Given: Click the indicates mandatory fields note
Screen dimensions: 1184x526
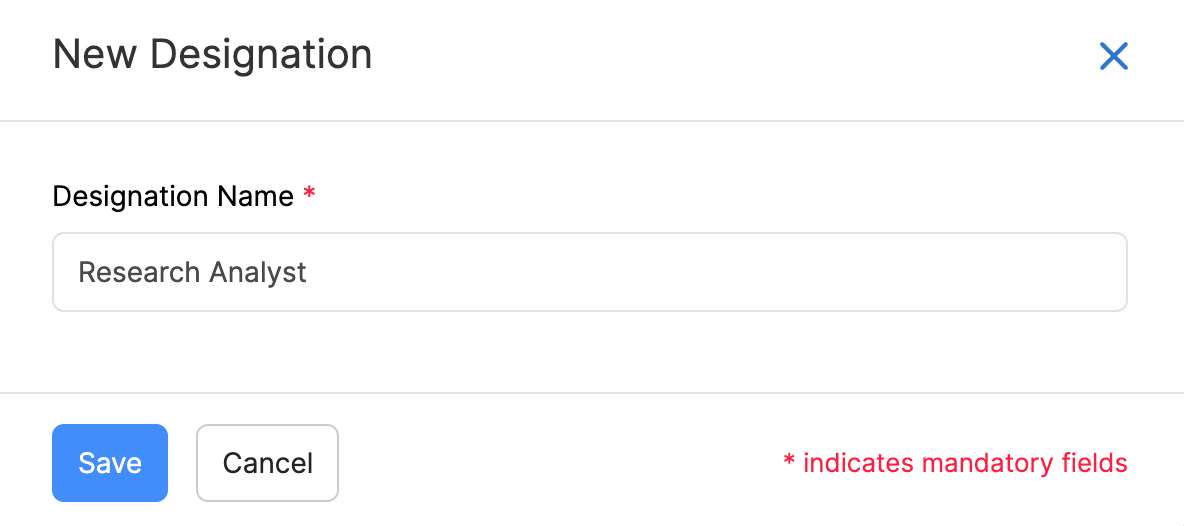Looking at the screenshot, I should pos(955,463).
